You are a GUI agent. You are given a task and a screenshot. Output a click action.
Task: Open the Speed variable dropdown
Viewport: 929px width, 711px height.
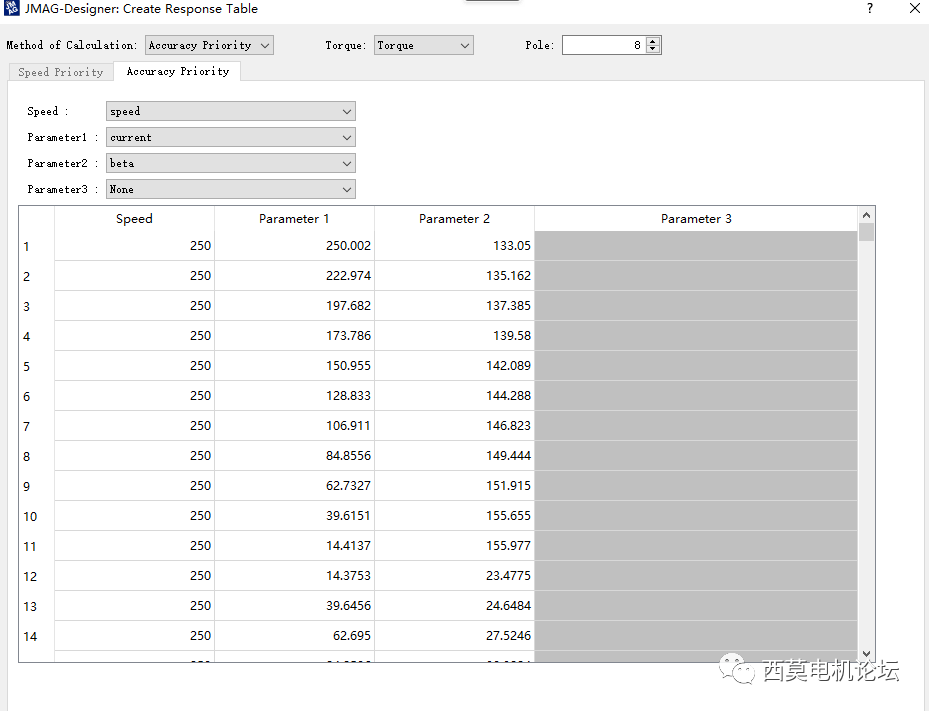pos(230,111)
